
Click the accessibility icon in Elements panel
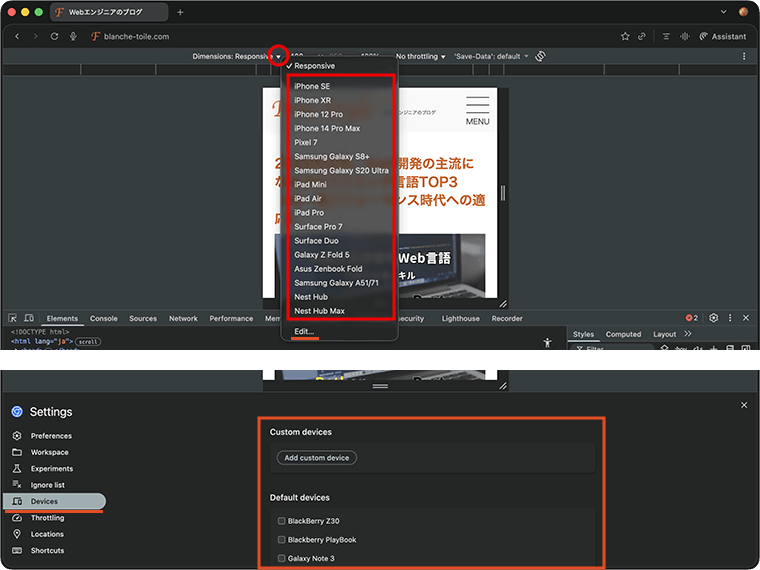[x=547, y=342]
